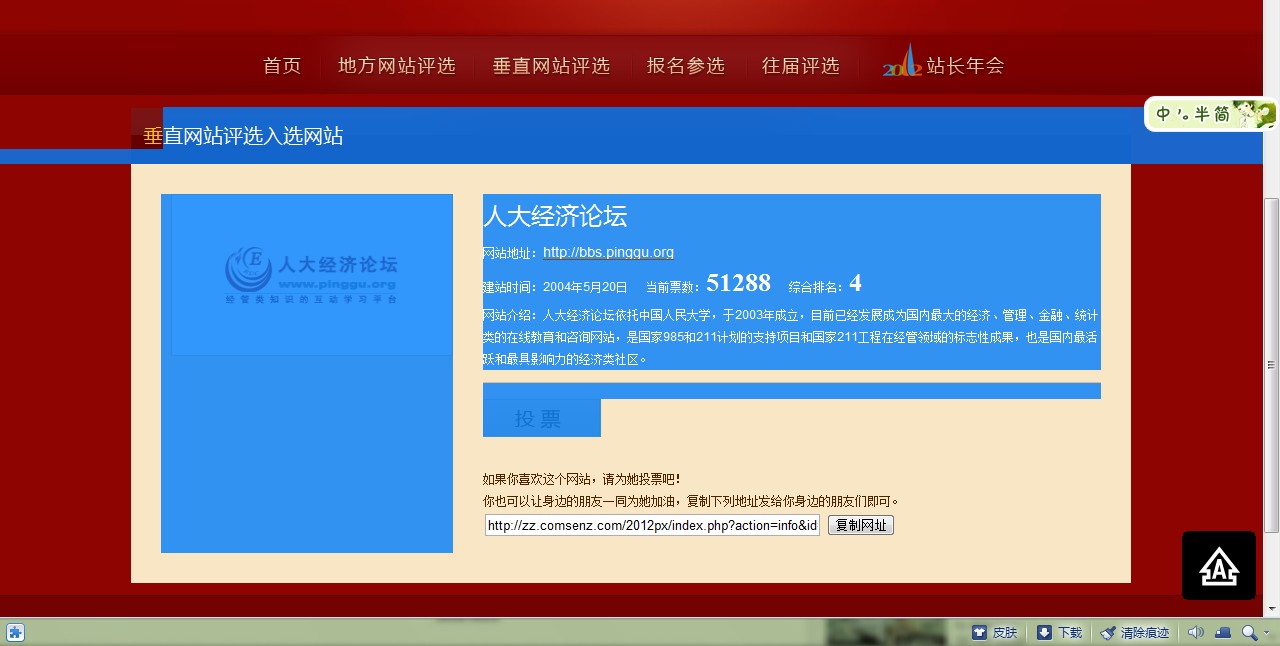Viewport: 1280px width, 646px height.
Task: Click the 2012 站长年会 logo icon
Action: (x=902, y=61)
